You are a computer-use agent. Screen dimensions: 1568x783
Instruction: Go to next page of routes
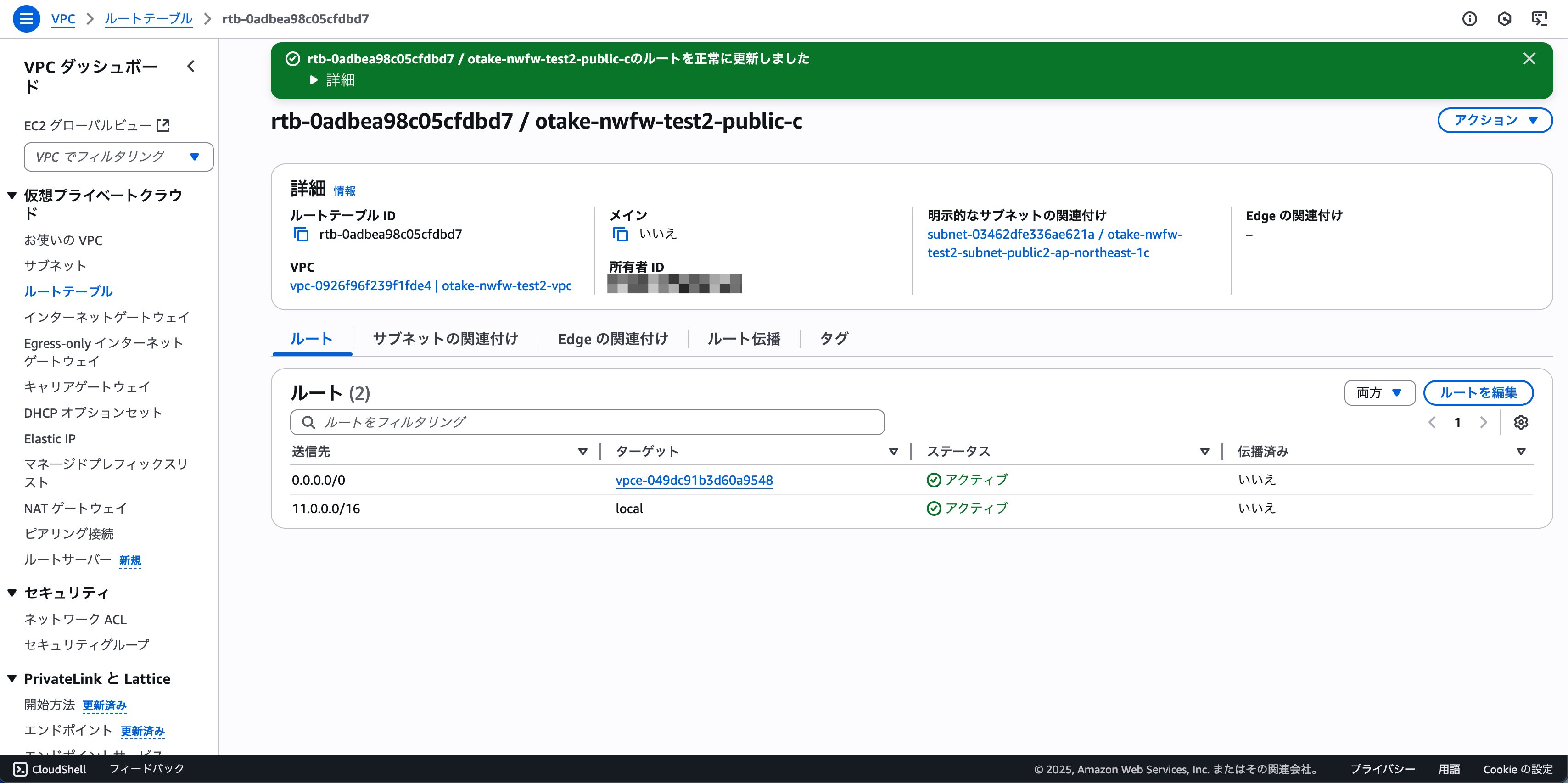tap(1484, 423)
